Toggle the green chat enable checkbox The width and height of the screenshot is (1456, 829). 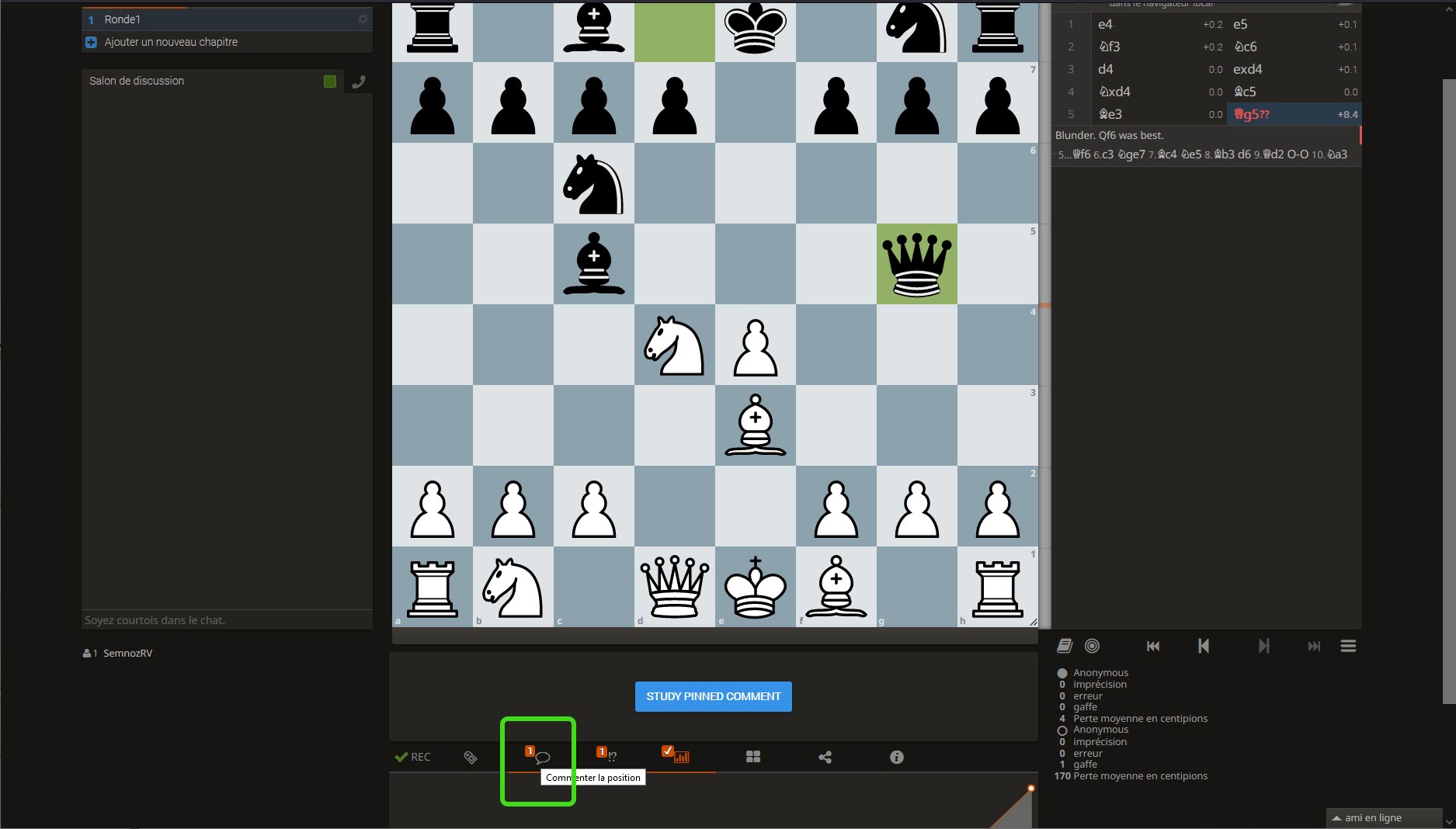(330, 82)
